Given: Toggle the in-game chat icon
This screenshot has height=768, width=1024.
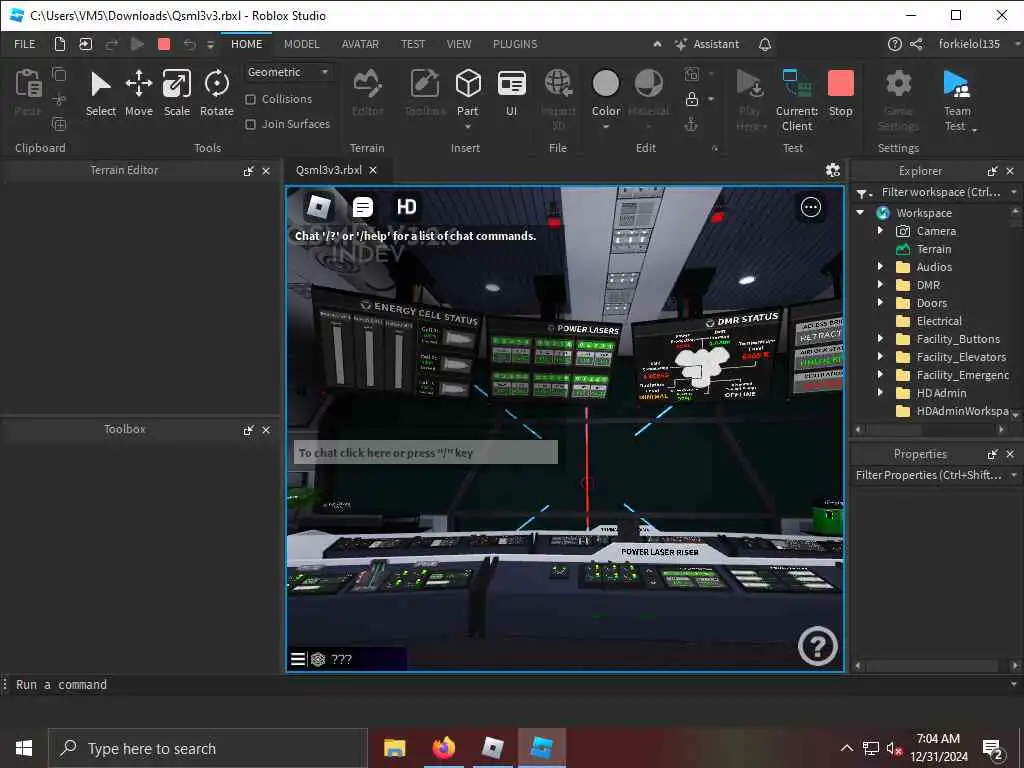Looking at the screenshot, I should [362, 207].
